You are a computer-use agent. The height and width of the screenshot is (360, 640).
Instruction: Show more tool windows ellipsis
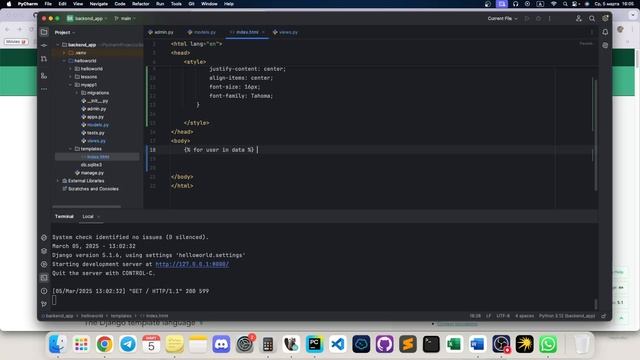click(x=44, y=89)
